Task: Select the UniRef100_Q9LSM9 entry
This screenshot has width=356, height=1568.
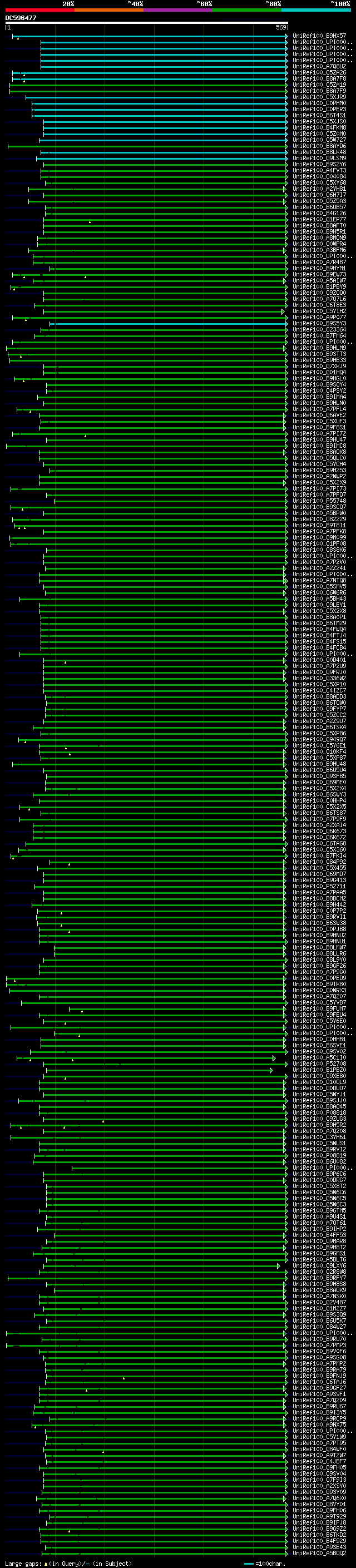Action: 319,159
